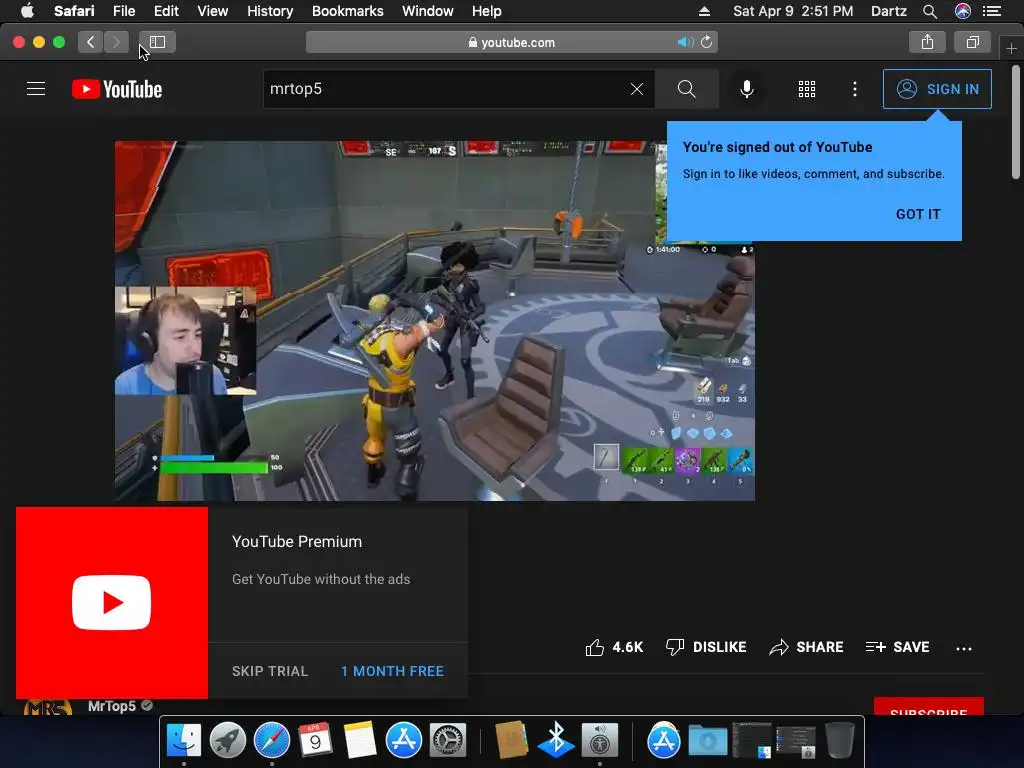Open the Bookmarks menu
Image resolution: width=1024 pixels, height=768 pixels.
pyautogui.click(x=347, y=11)
